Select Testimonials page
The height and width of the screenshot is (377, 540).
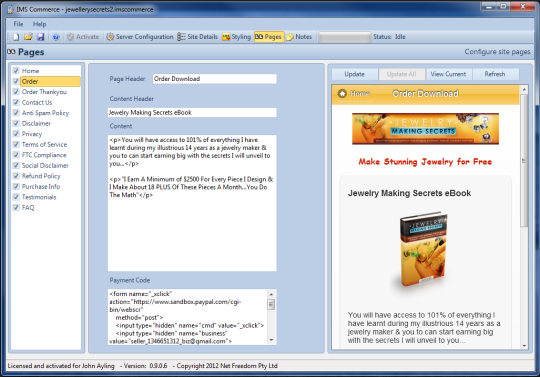[39, 197]
